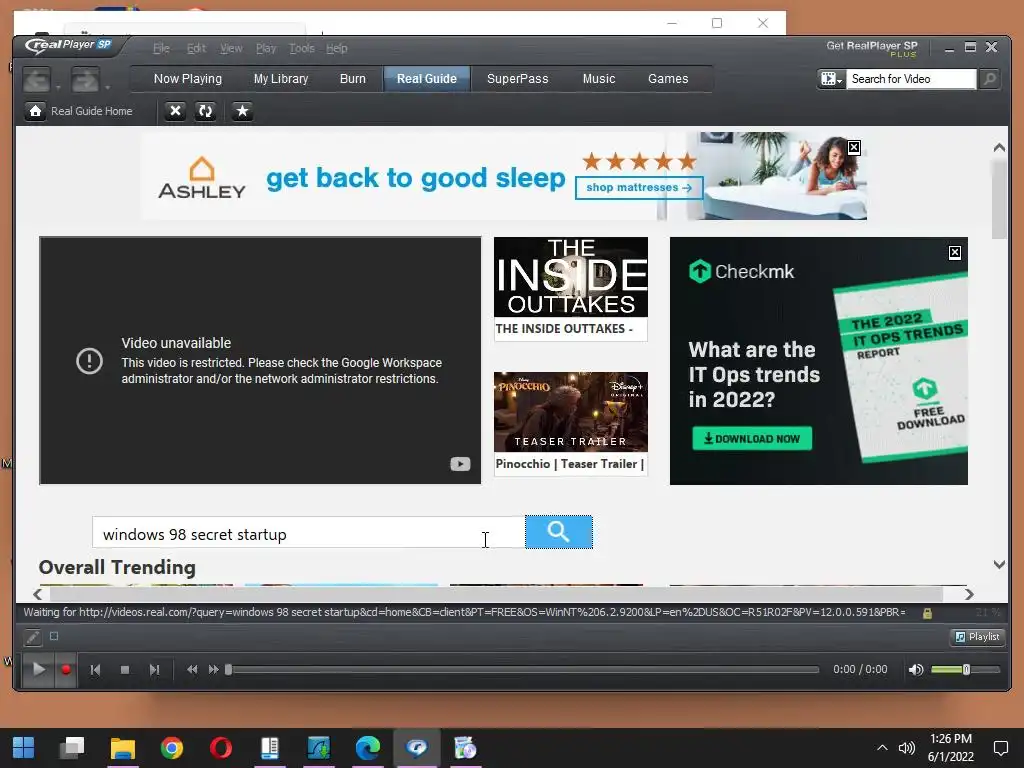Viewport: 1024px width, 768px height.
Task: Open the video search type dropdown
Action: click(x=831, y=79)
